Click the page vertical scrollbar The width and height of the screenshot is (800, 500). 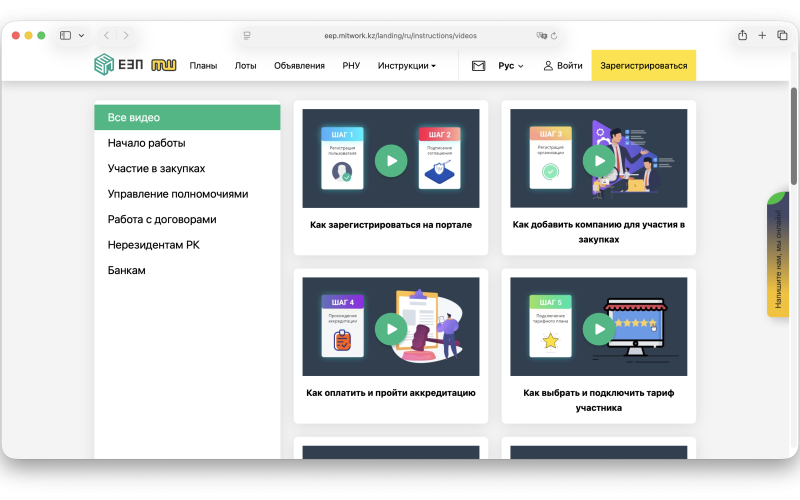[x=793, y=136]
